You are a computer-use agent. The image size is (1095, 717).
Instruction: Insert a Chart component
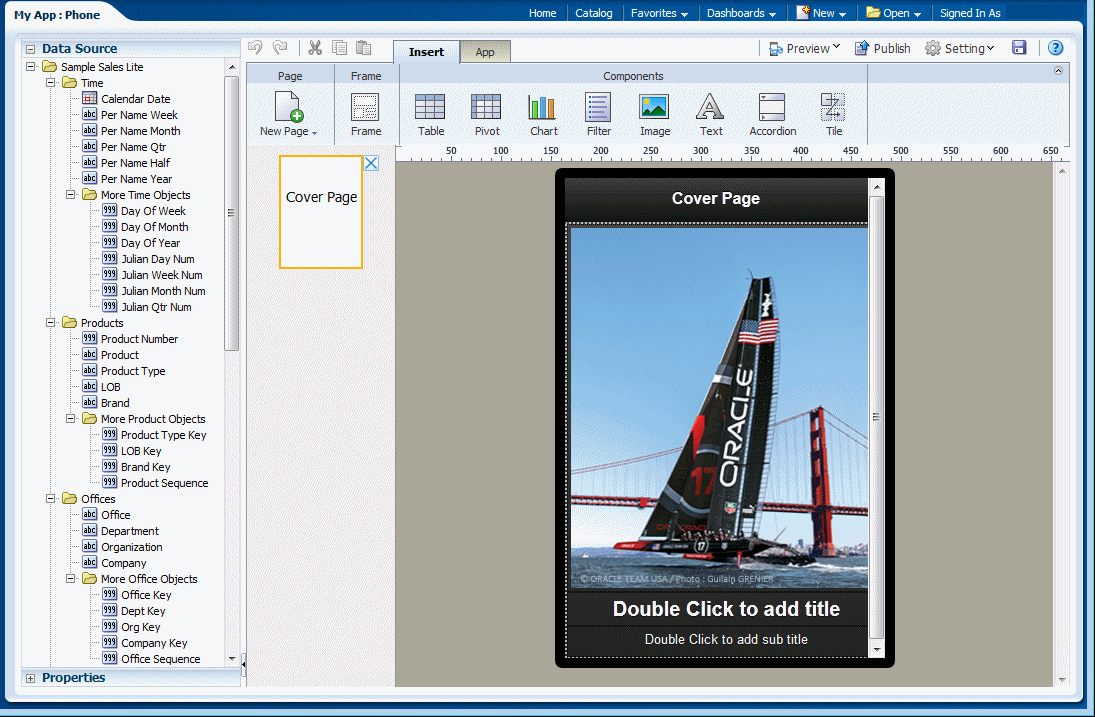click(x=543, y=115)
